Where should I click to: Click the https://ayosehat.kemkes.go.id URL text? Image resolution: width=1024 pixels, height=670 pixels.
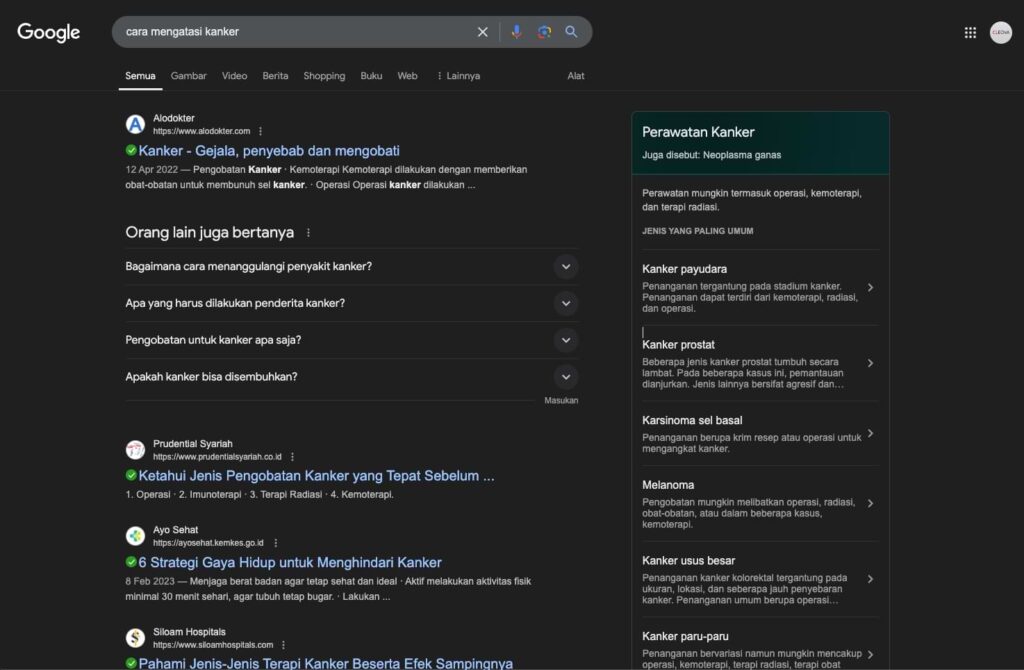[x=208, y=543]
